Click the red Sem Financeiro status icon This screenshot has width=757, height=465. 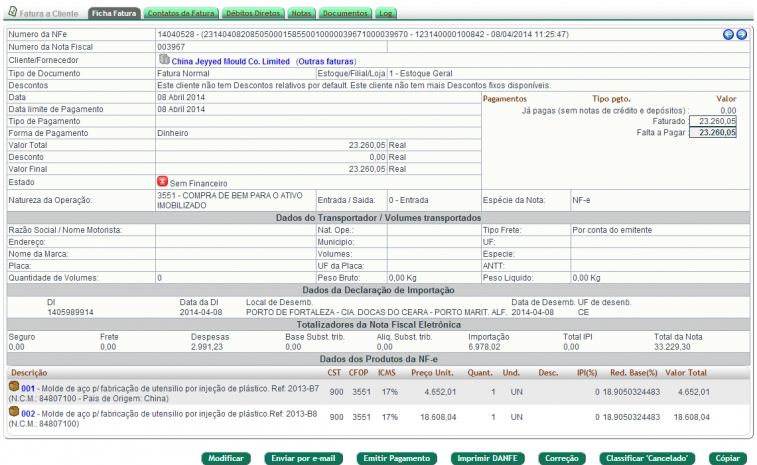coord(162,182)
